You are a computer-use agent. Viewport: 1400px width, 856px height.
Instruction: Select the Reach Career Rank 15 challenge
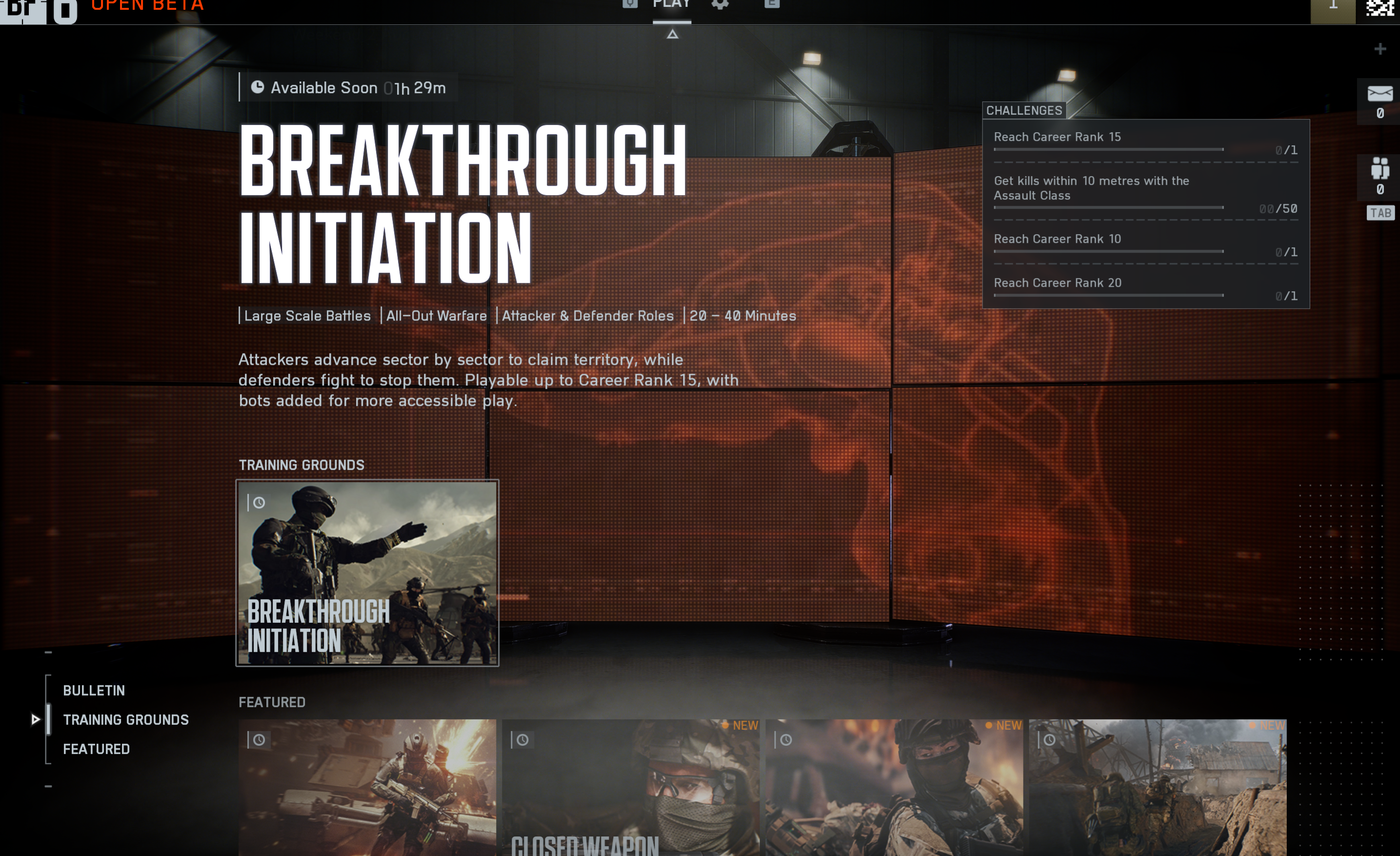[x=1145, y=142]
